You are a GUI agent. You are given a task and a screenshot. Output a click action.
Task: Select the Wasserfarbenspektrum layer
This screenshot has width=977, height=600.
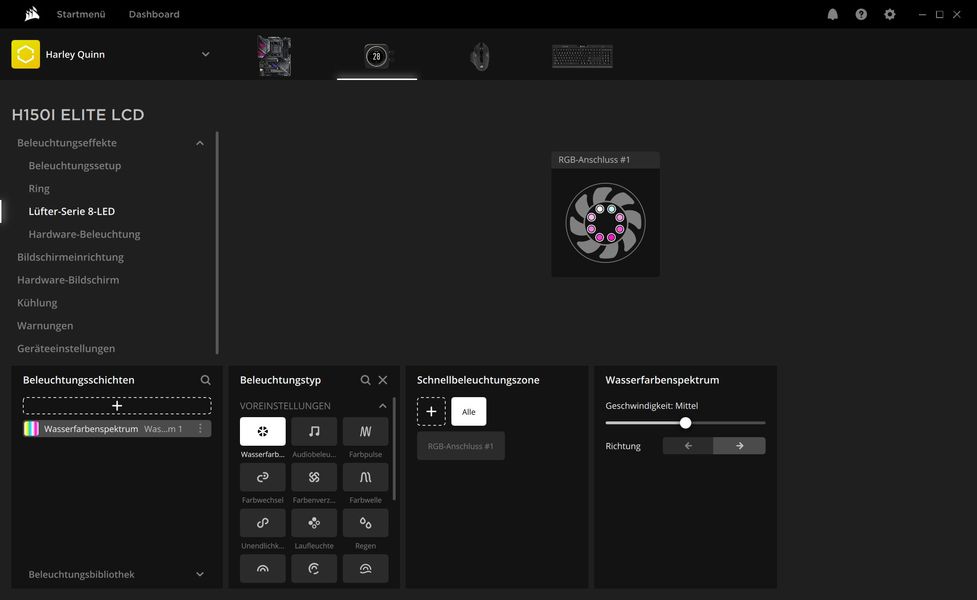tap(117, 429)
